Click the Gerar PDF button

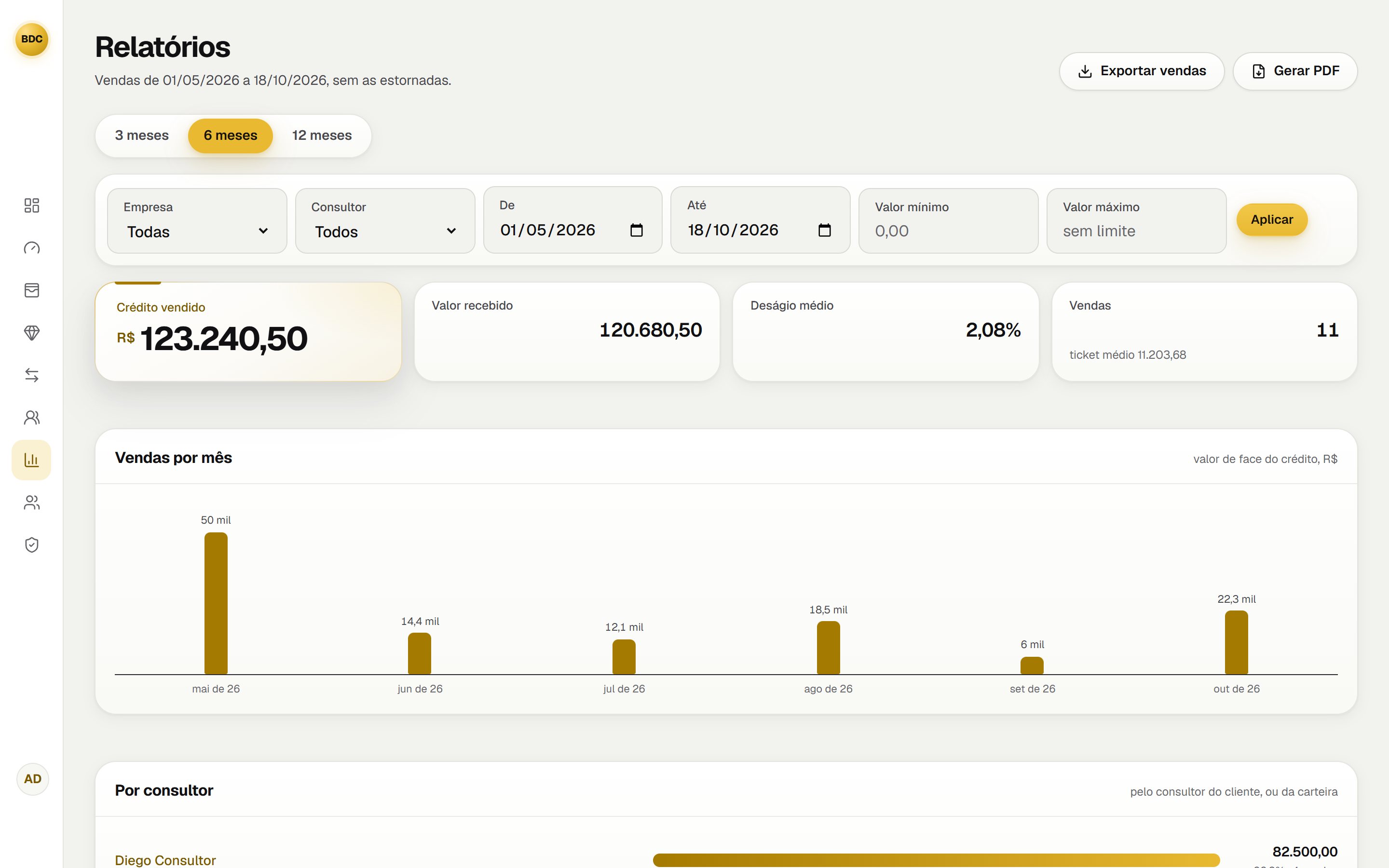coord(1295,71)
